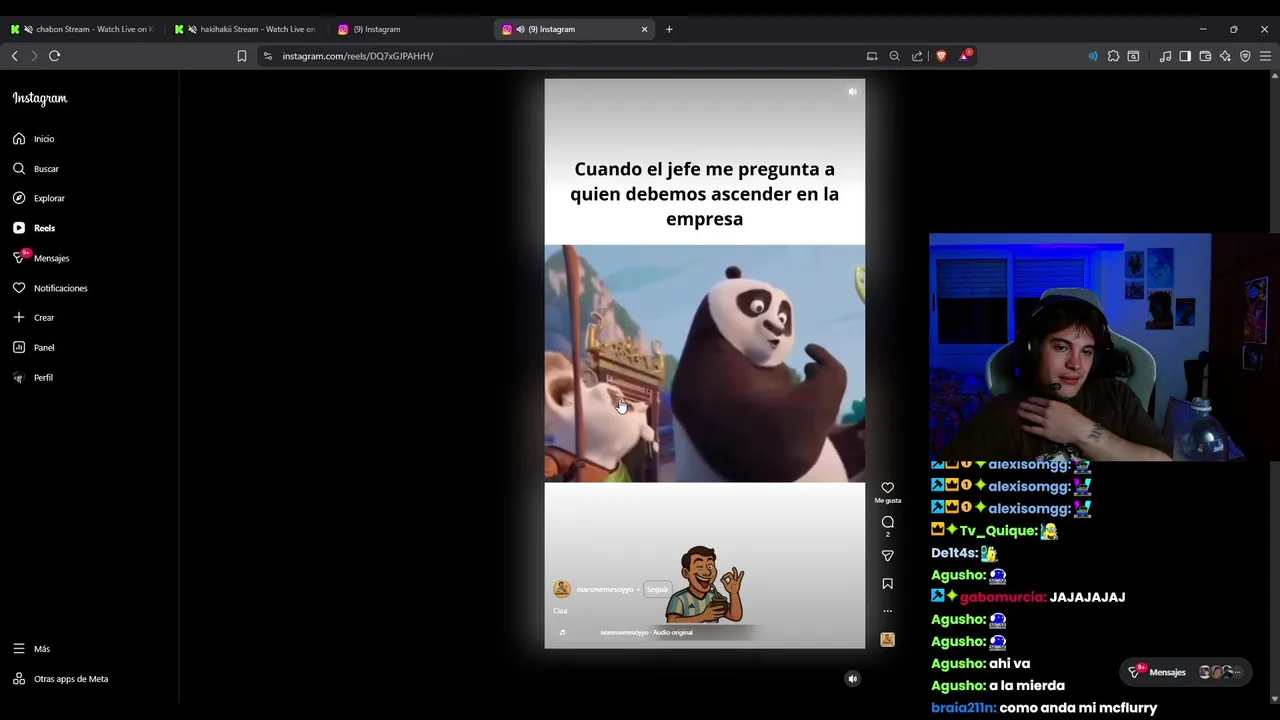Switch to the chabon Stream tab
This screenshot has width=1280, height=720.
tap(85, 29)
